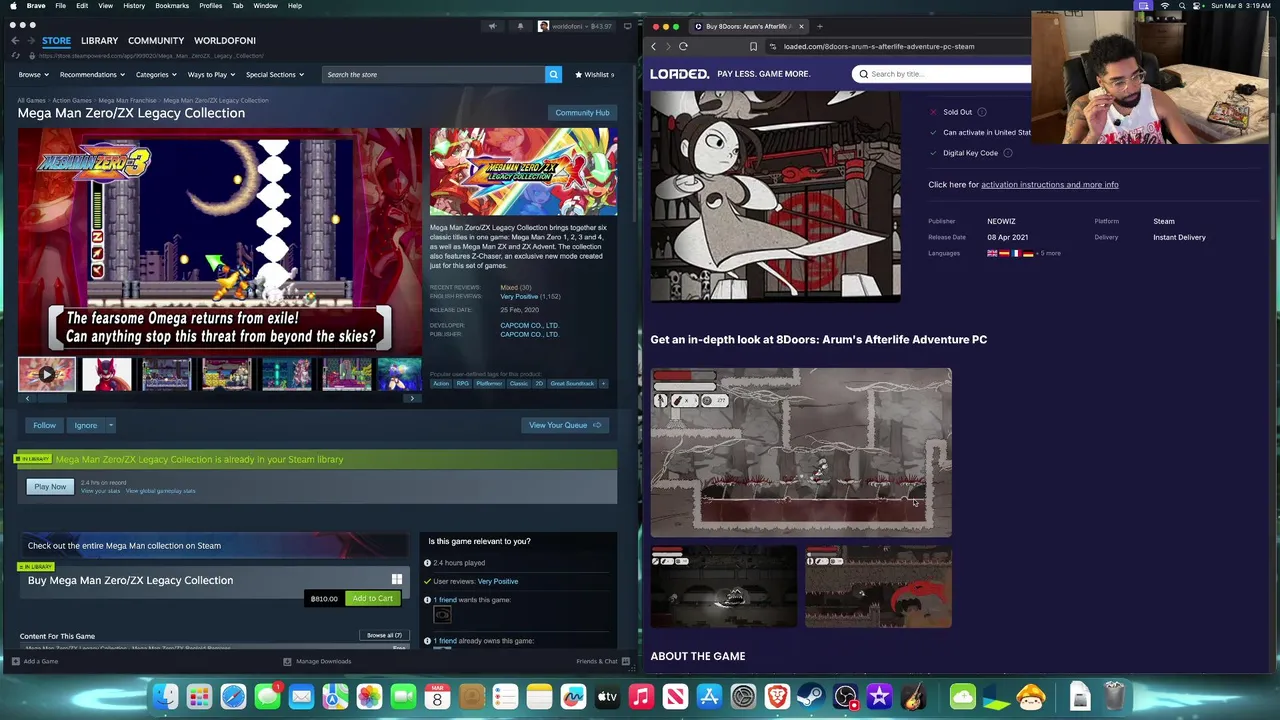Click in the Steam store search field
Image resolution: width=1280 pixels, height=720 pixels.
(434, 74)
